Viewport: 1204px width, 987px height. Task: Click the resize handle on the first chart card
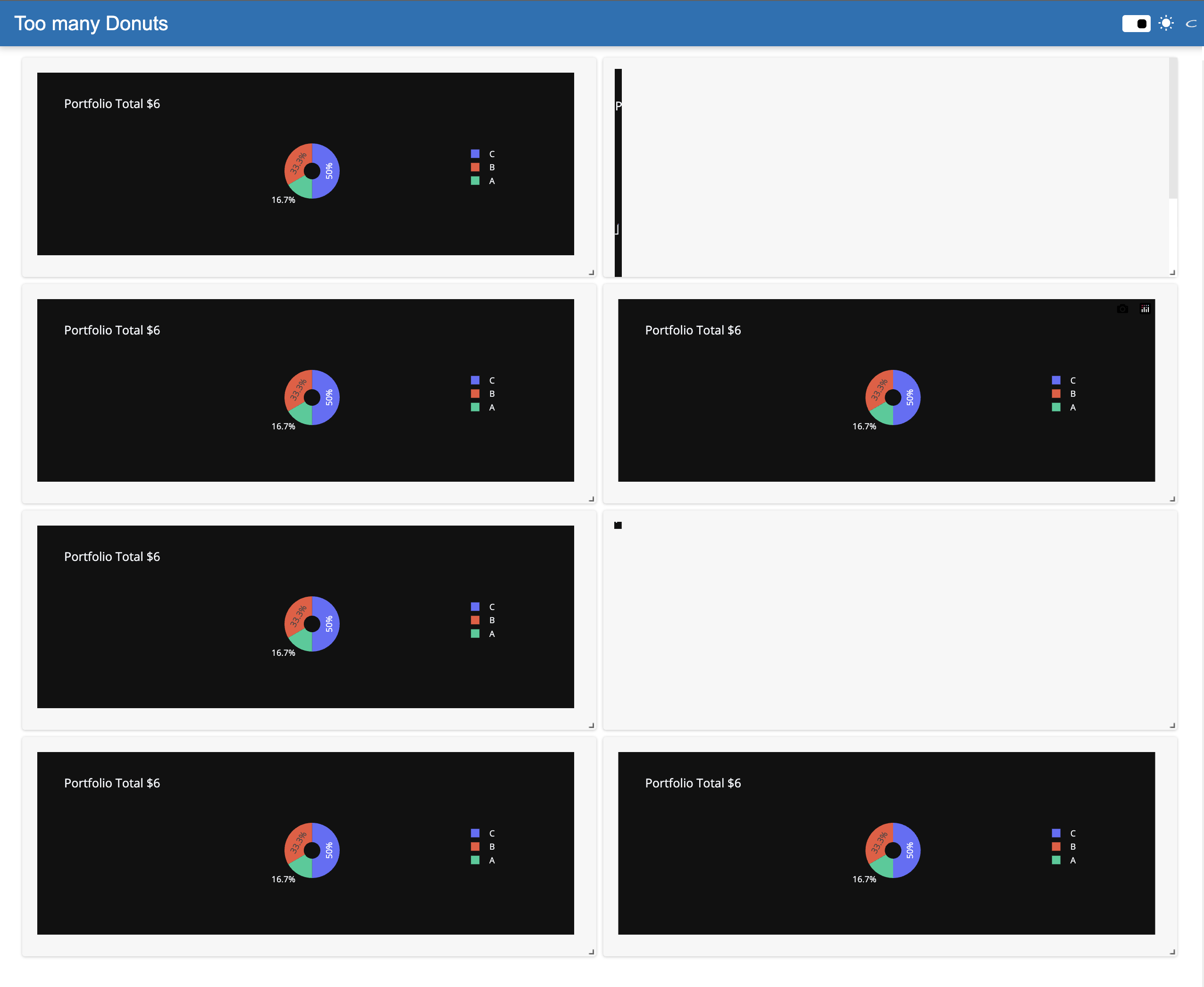tap(592, 272)
